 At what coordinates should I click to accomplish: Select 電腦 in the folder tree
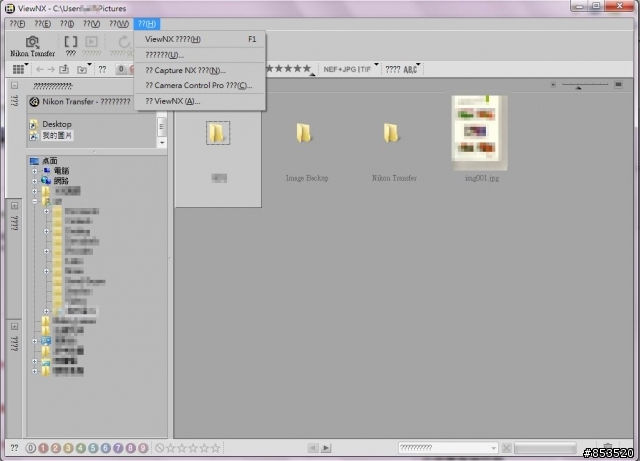point(61,171)
